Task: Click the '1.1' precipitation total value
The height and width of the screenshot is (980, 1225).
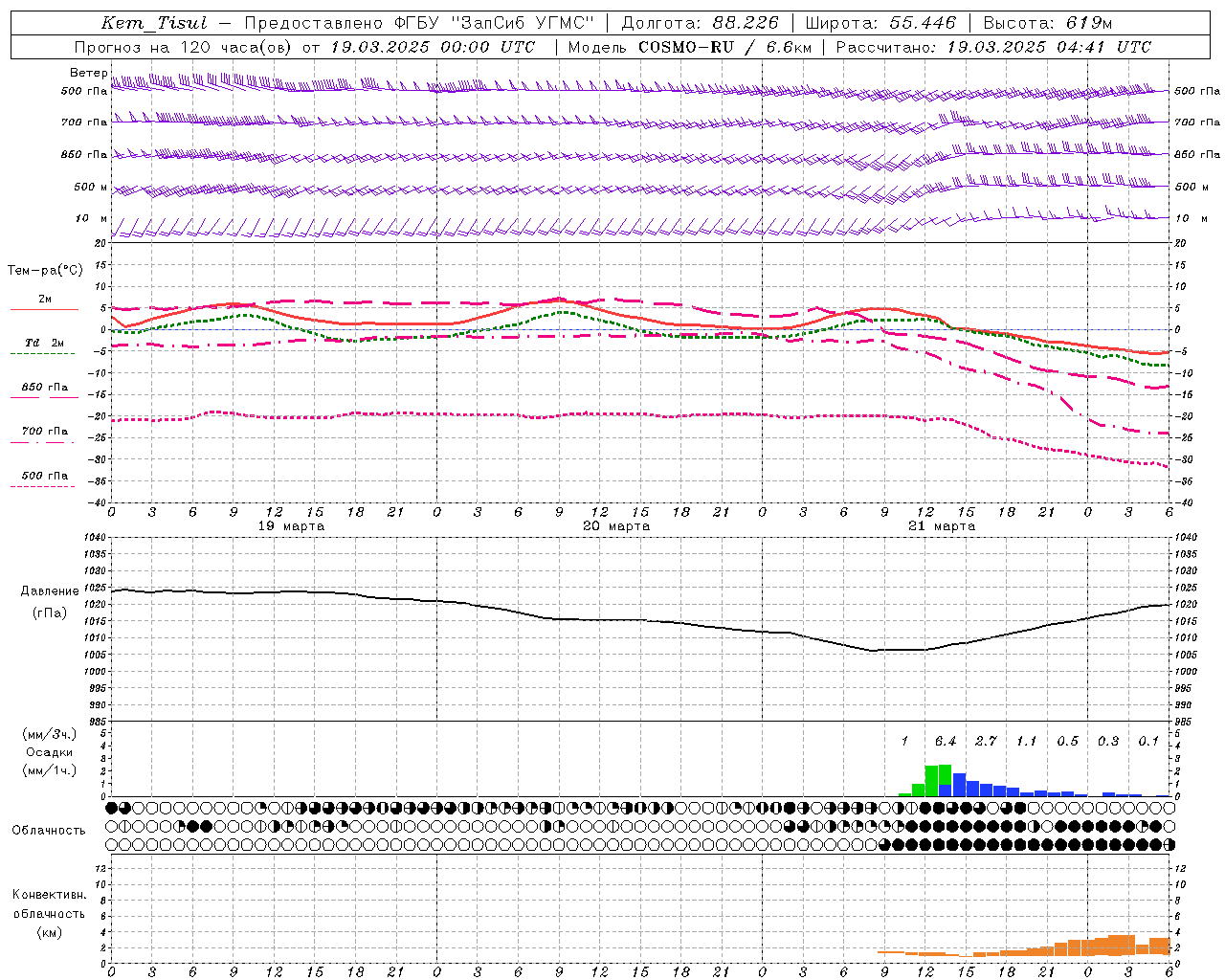Action: [x=1026, y=742]
